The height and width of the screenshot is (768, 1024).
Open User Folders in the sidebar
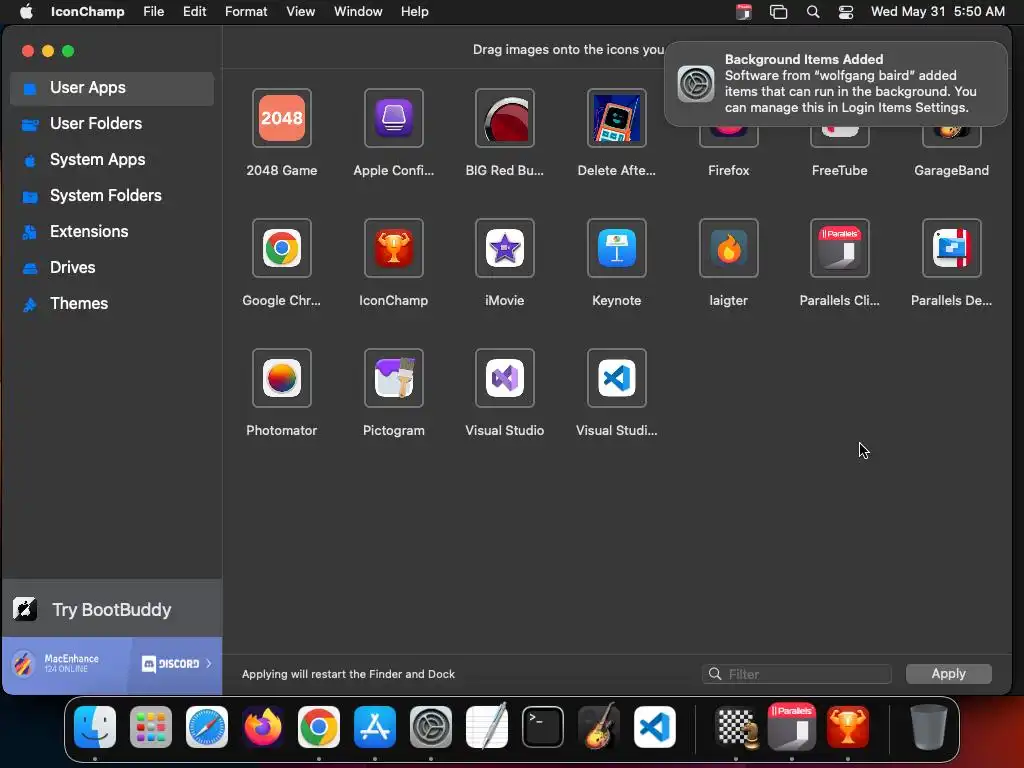pyautogui.click(x=112, y=123)
